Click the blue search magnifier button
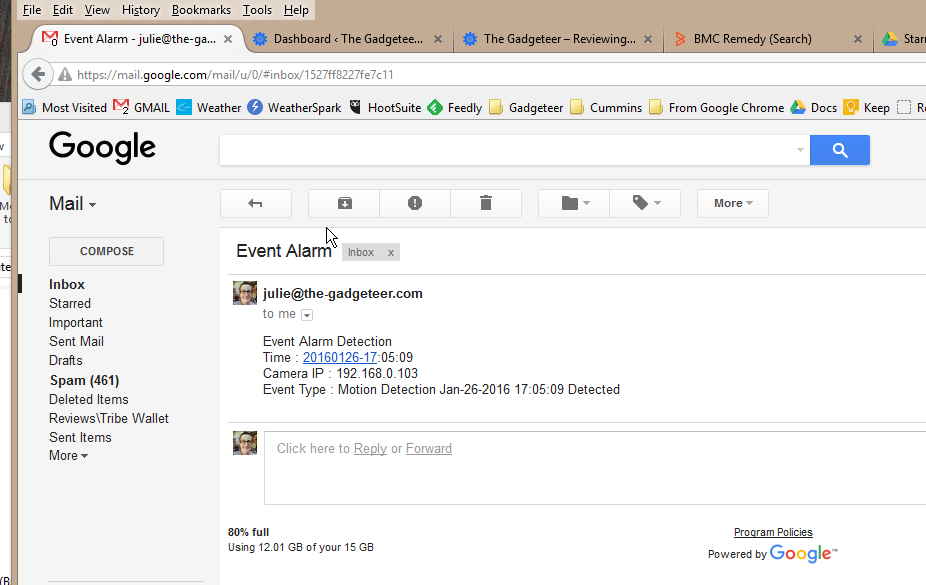 tap(839, 150)
